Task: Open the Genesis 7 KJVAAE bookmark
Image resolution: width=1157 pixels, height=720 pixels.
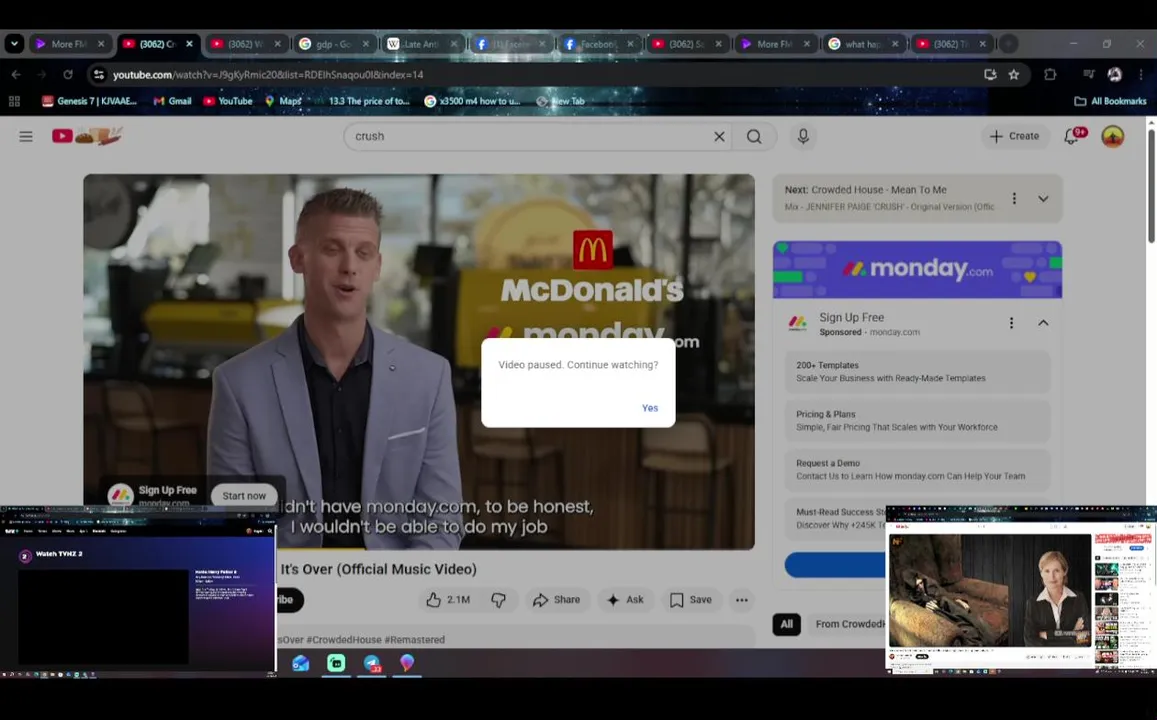Action: (89, 101)
